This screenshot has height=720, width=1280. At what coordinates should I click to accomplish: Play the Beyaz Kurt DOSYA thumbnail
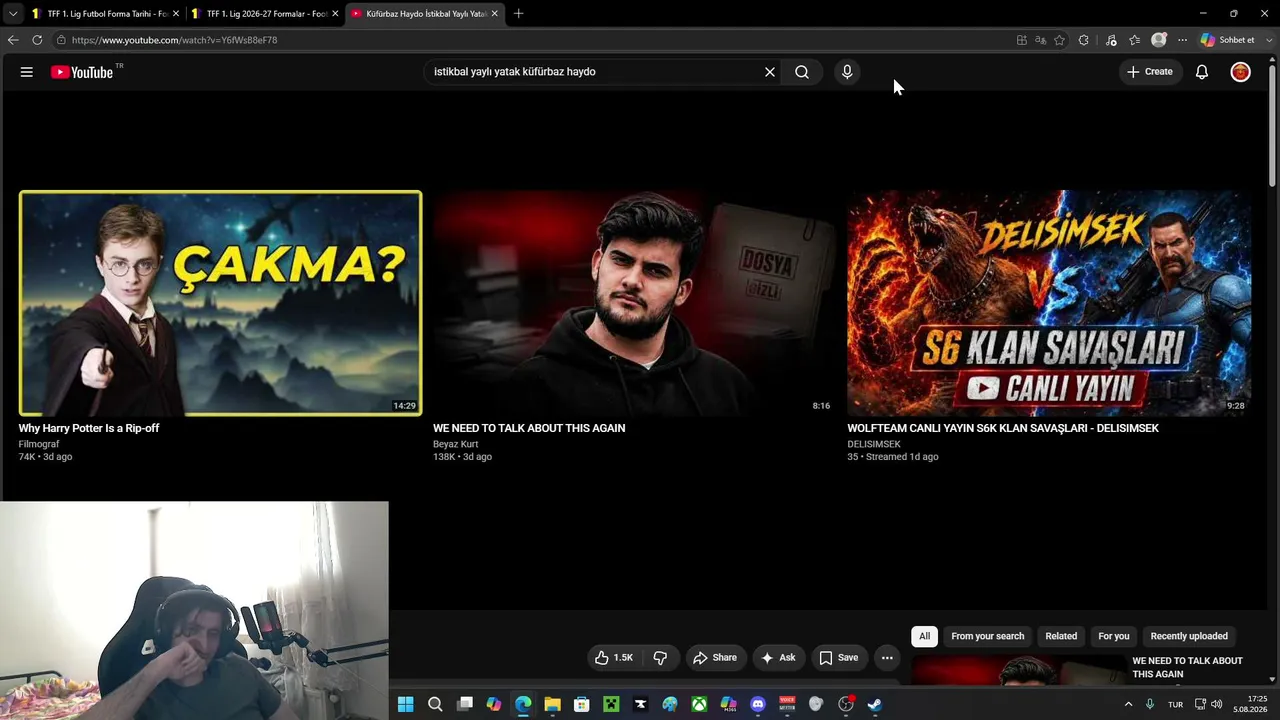tap(634, 303)
